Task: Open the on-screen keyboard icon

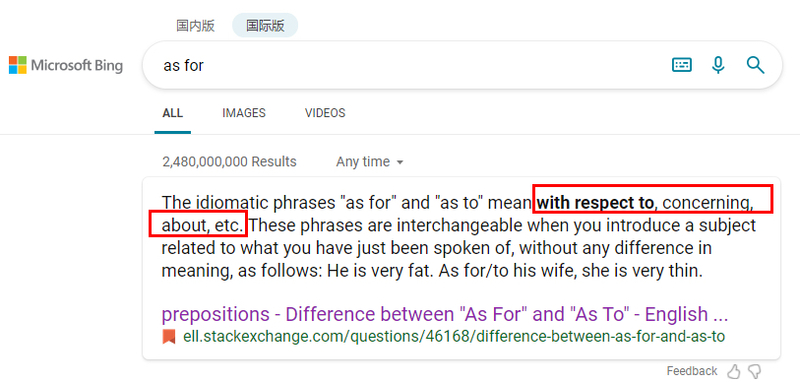Action: tap(682, 65)
